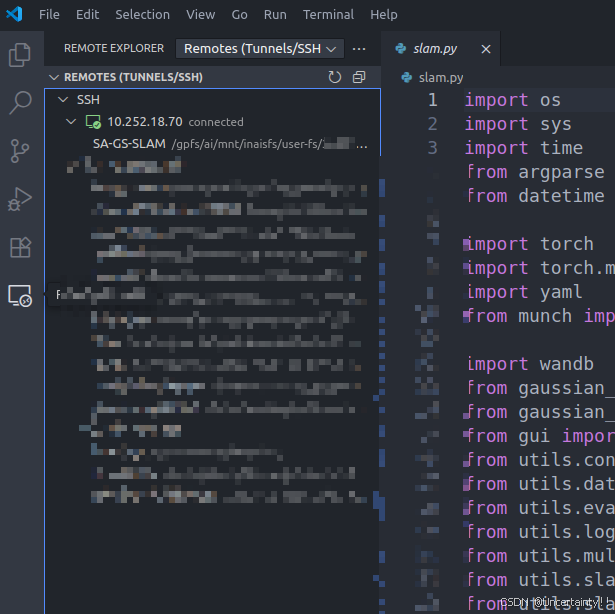615x614 pixels.
Task: Click line number 2 in the gutter
Action: click(433, 124)
